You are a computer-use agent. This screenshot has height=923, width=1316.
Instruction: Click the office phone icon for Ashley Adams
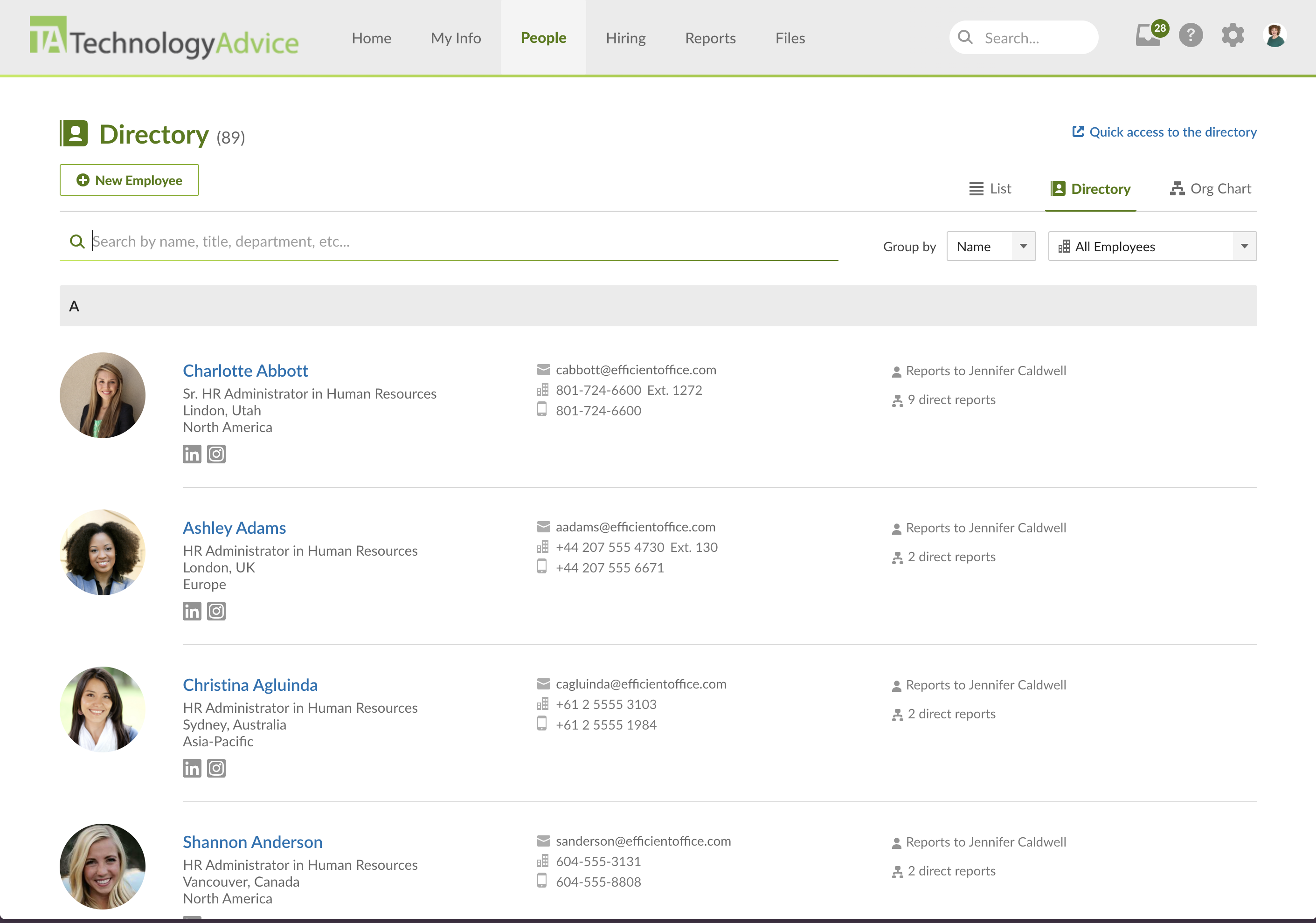coord(542,547)
